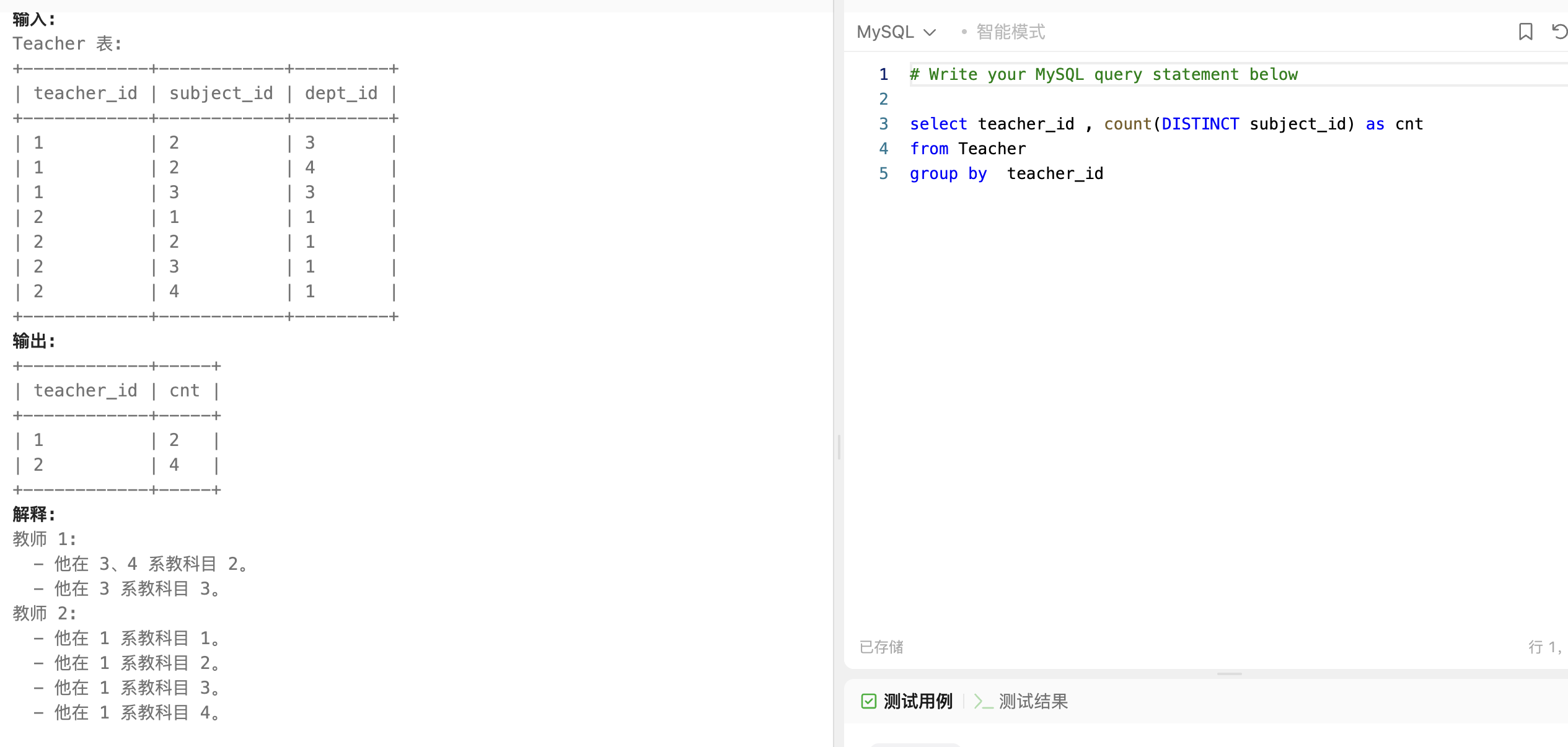This screenshot has width=1568, height=747.
Task: Switch to the 测试用例 tab
Action: (917, 701)
